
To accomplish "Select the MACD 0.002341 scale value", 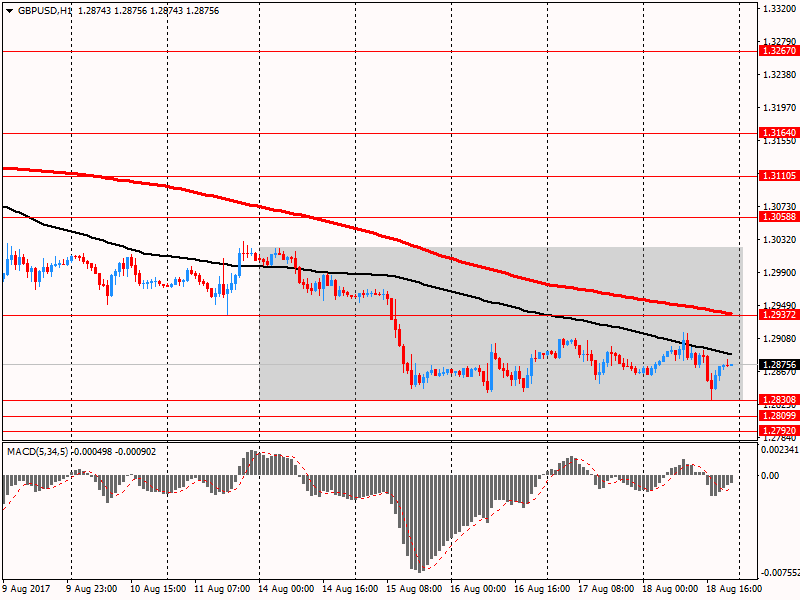I will [780, 449].
